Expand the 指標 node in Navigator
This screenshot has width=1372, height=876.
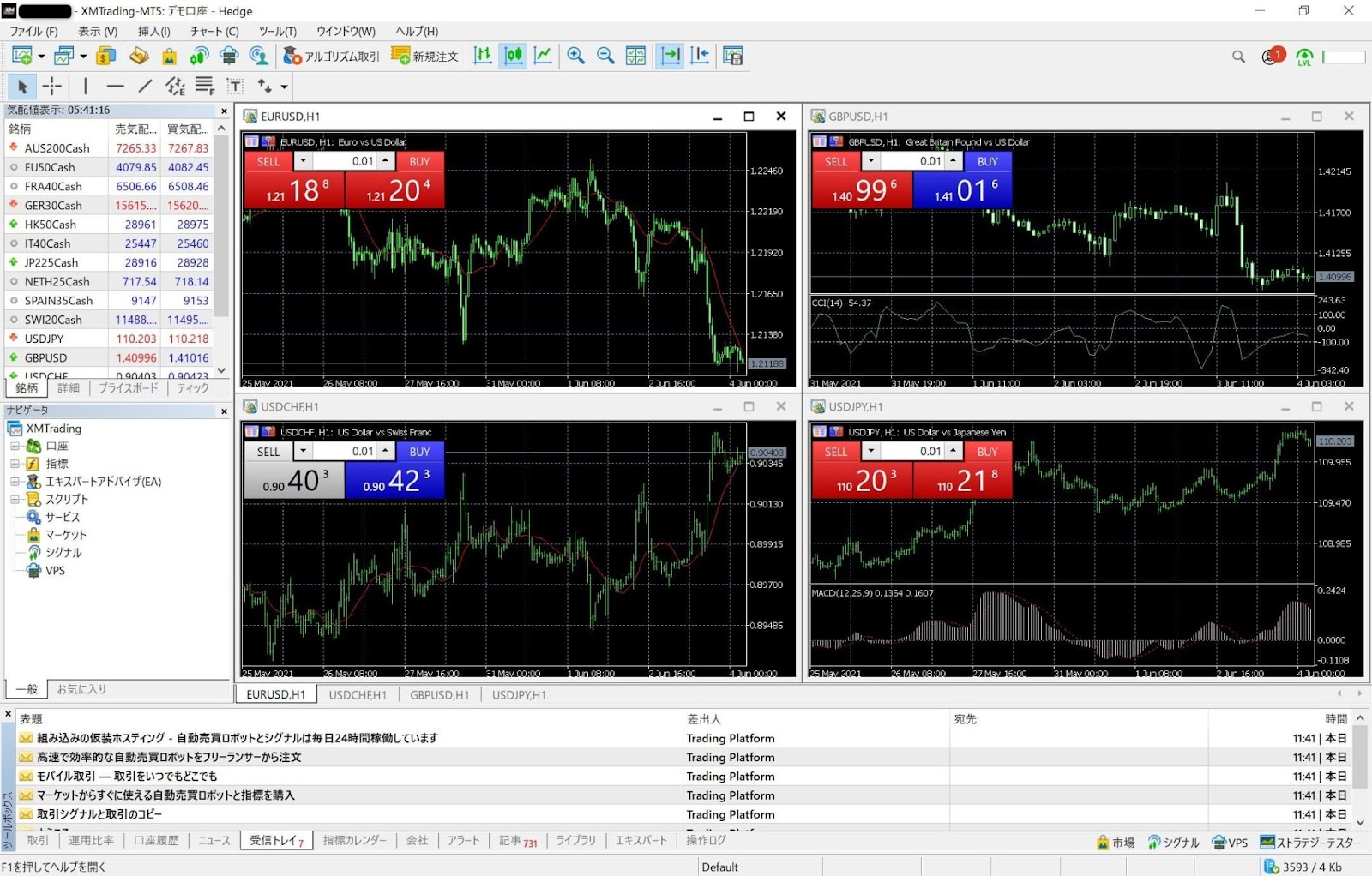pyautogui.click(x=15, y=464)
